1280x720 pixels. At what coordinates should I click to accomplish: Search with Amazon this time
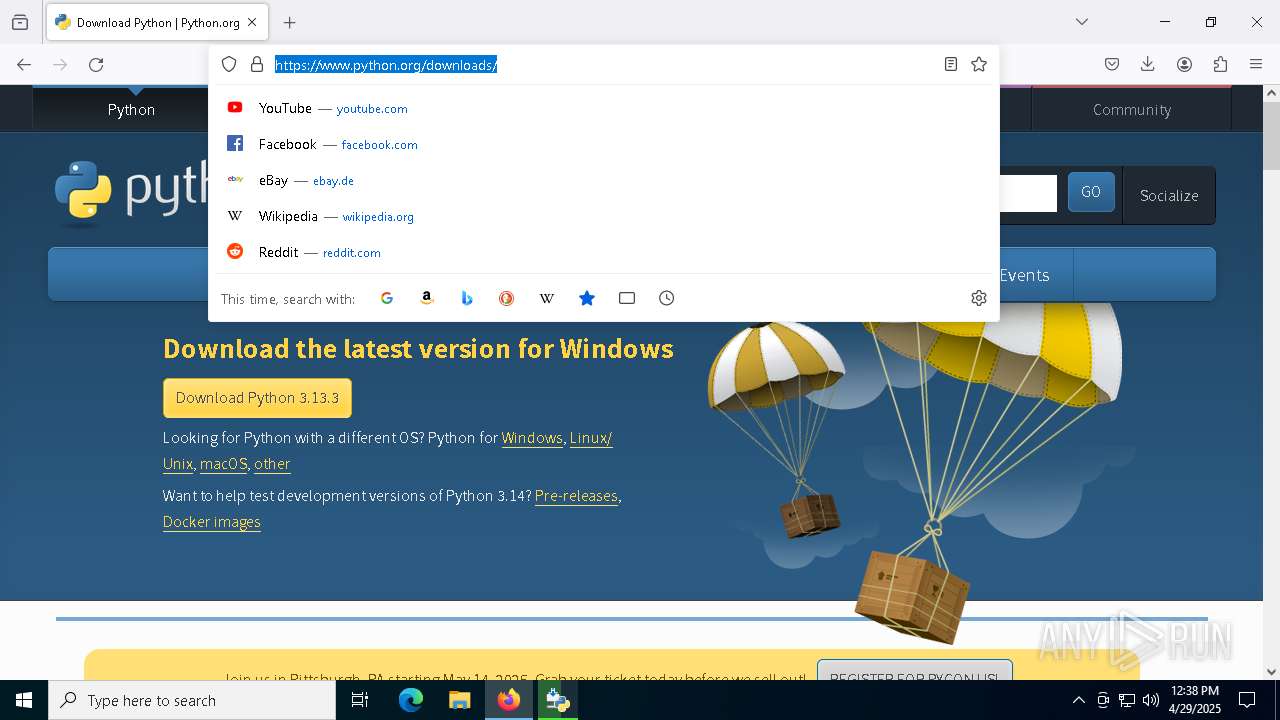tap(427, 298)
